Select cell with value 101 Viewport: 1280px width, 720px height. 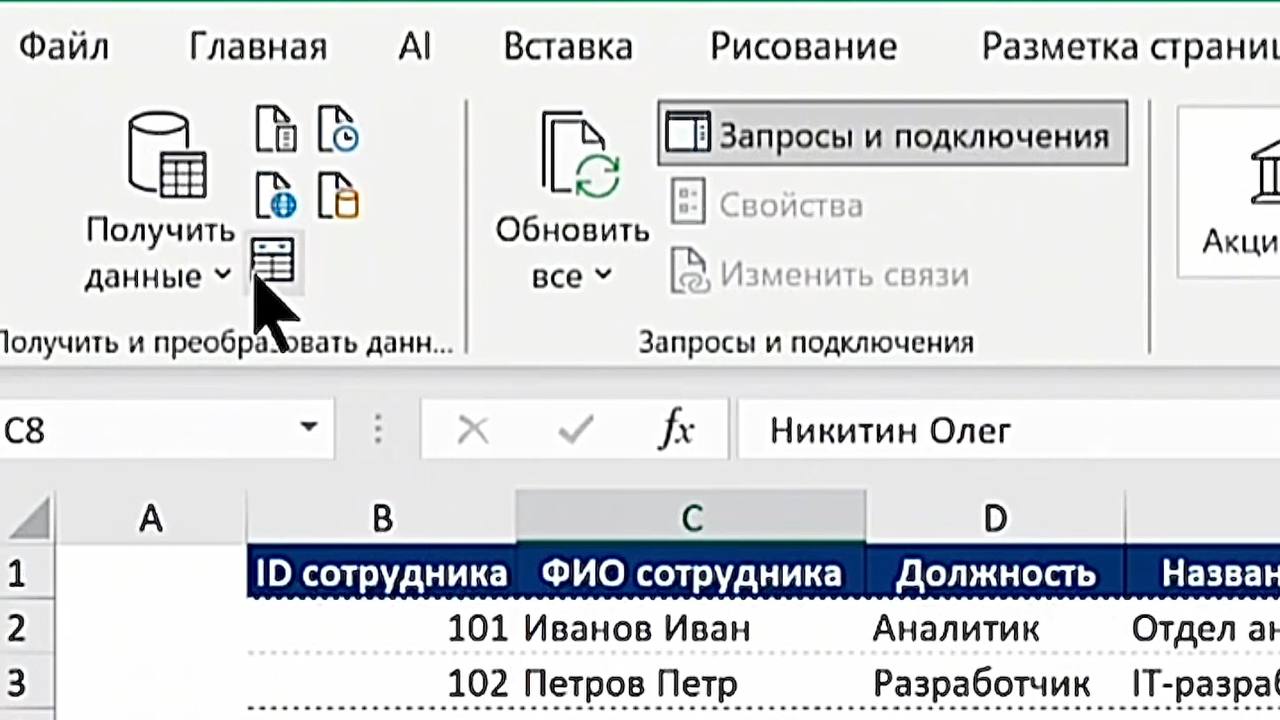coord(381,628)
